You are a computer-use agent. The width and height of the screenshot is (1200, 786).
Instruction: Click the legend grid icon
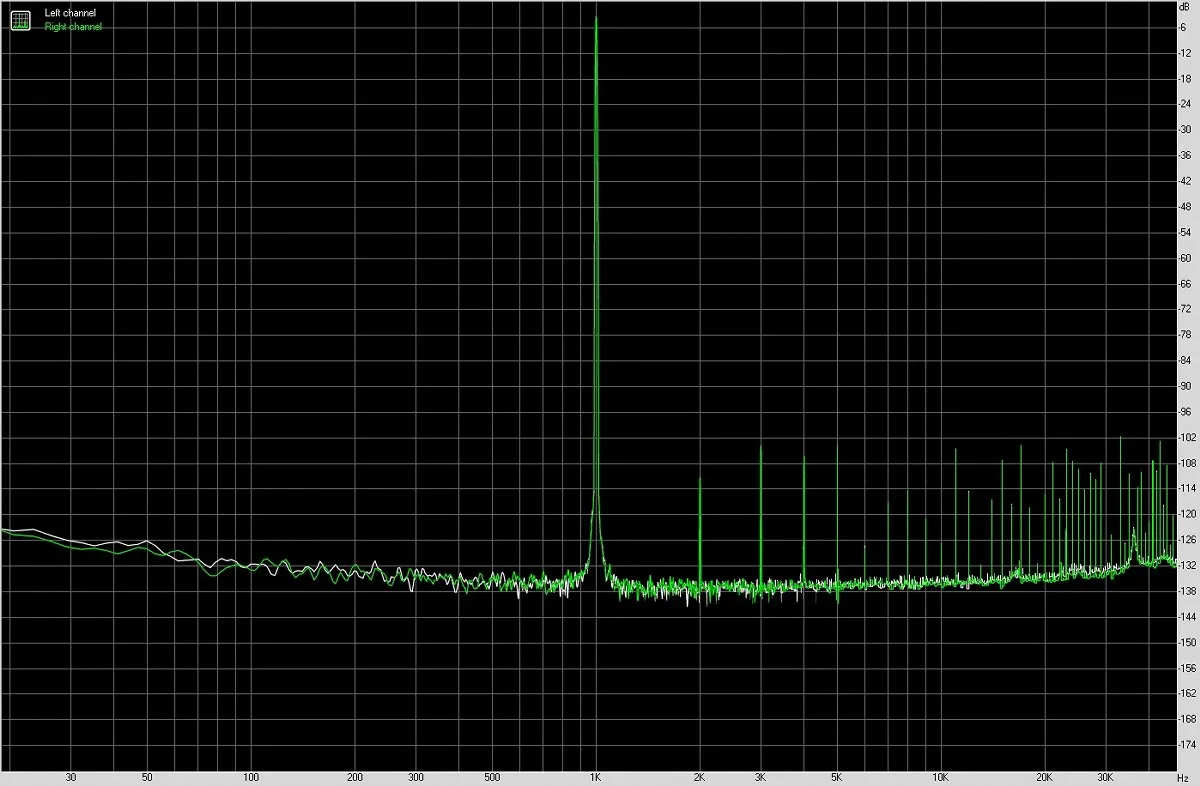(x=21, y=20)
